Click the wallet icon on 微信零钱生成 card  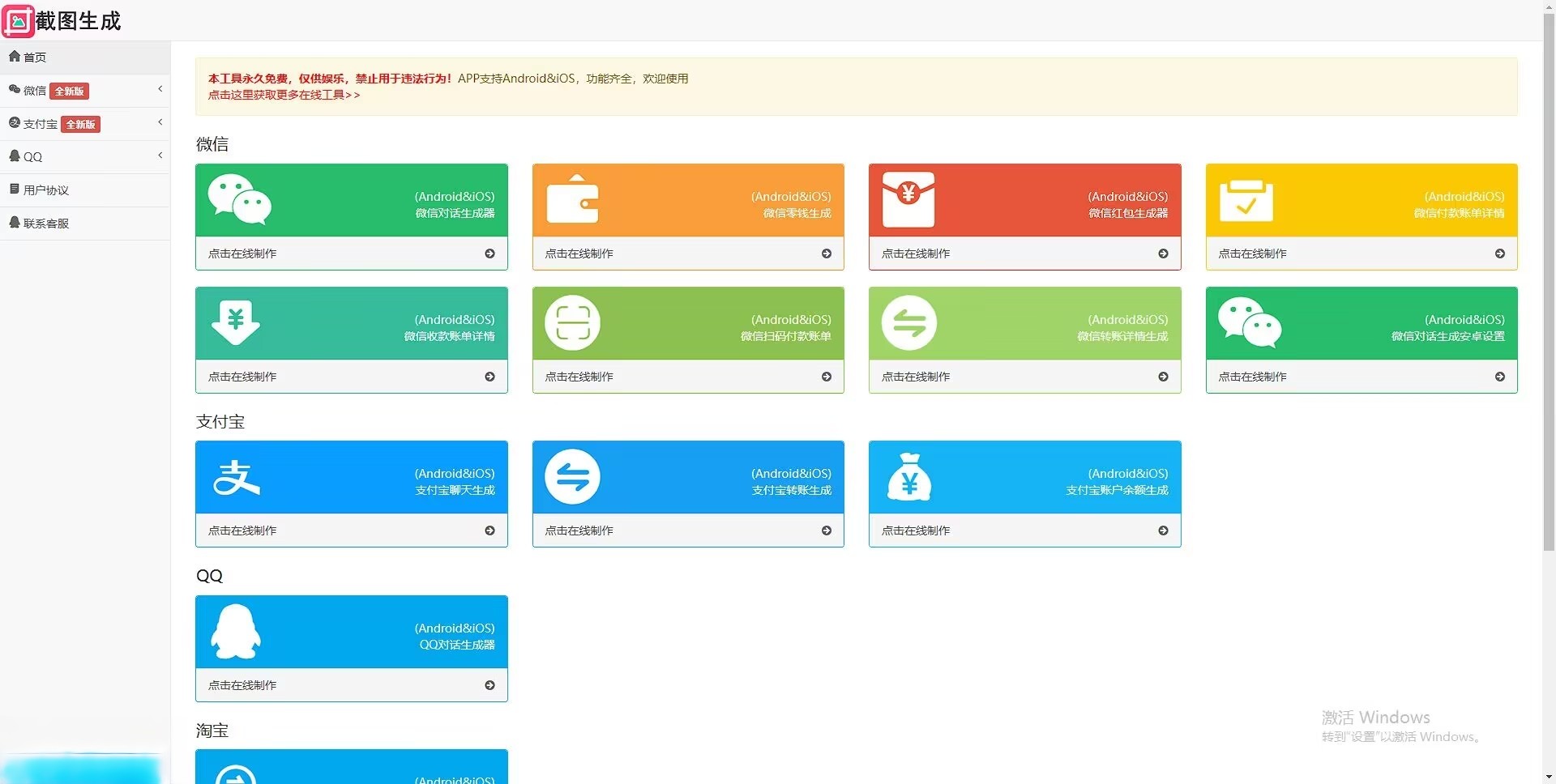(x=572, y=199)
